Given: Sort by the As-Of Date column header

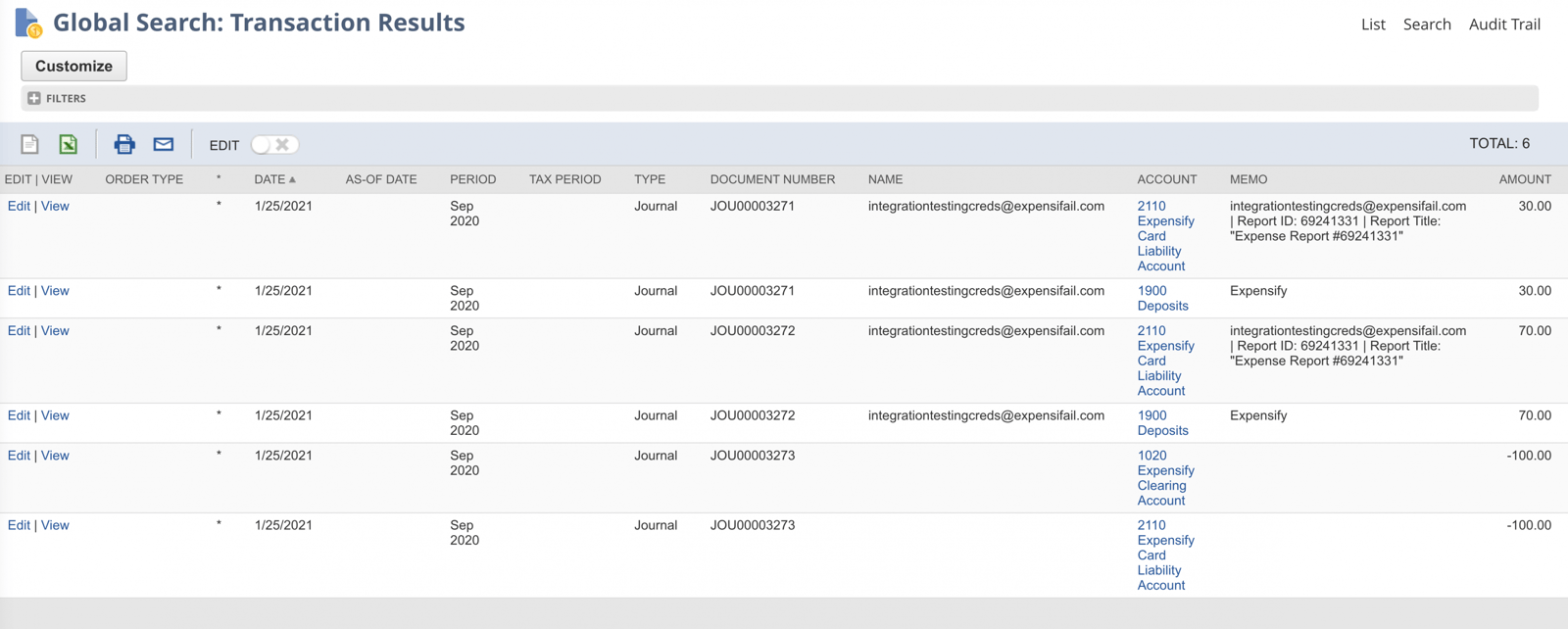Looking at the screenshot, I should coord(381,179).
